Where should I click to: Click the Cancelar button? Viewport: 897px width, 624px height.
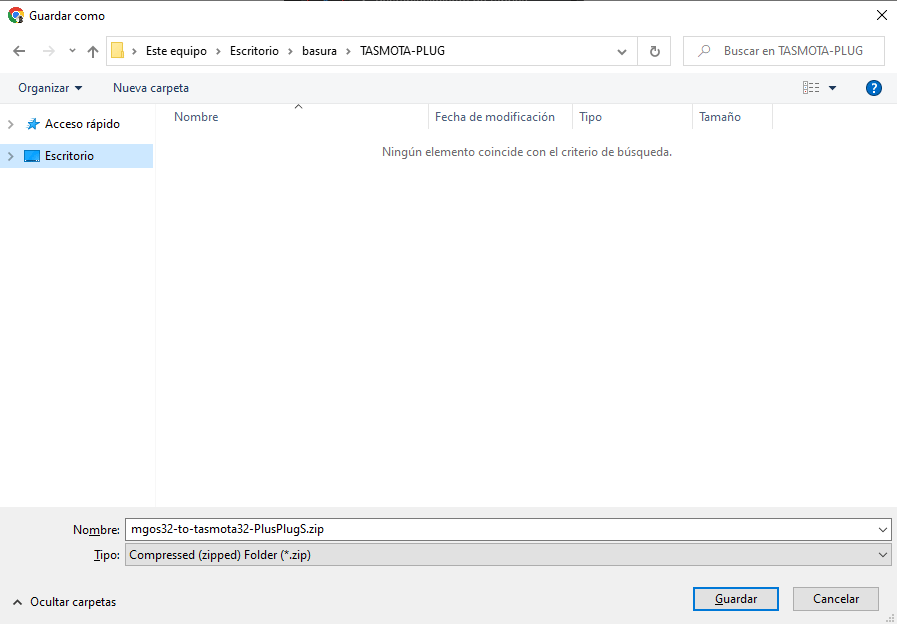[835, 599]
